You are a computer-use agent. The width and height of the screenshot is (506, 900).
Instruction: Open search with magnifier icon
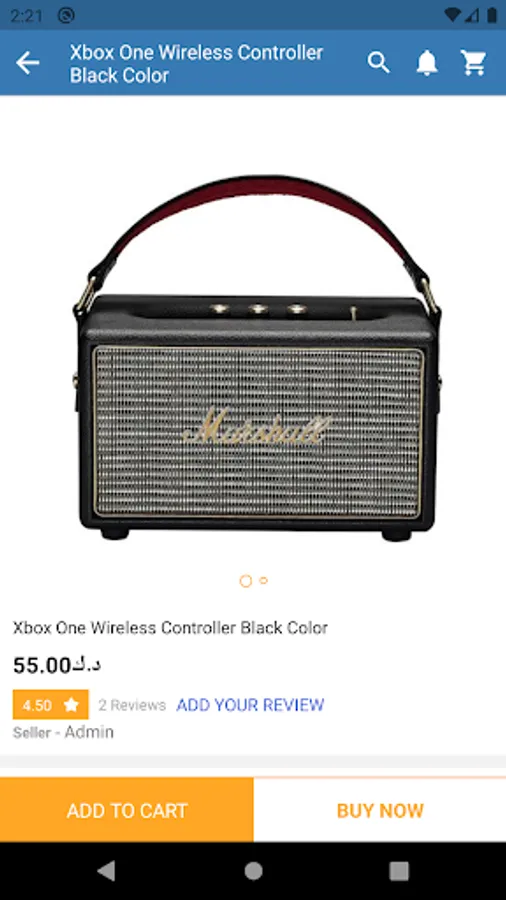(x=379, y=63)
